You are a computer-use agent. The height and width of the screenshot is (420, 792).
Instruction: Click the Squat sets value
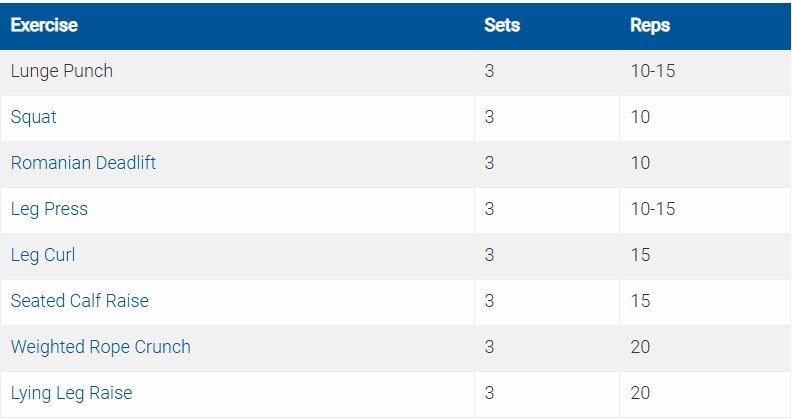click(x=489, y=117)
